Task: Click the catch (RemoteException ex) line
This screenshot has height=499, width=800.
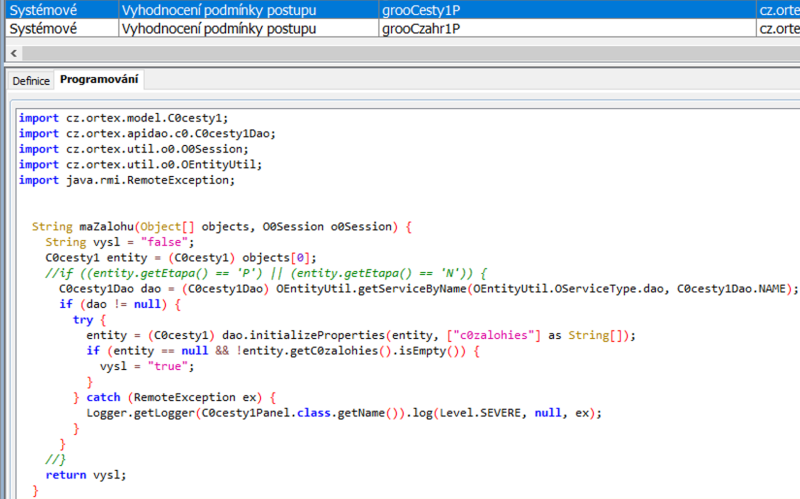Action: click(180, 397)
